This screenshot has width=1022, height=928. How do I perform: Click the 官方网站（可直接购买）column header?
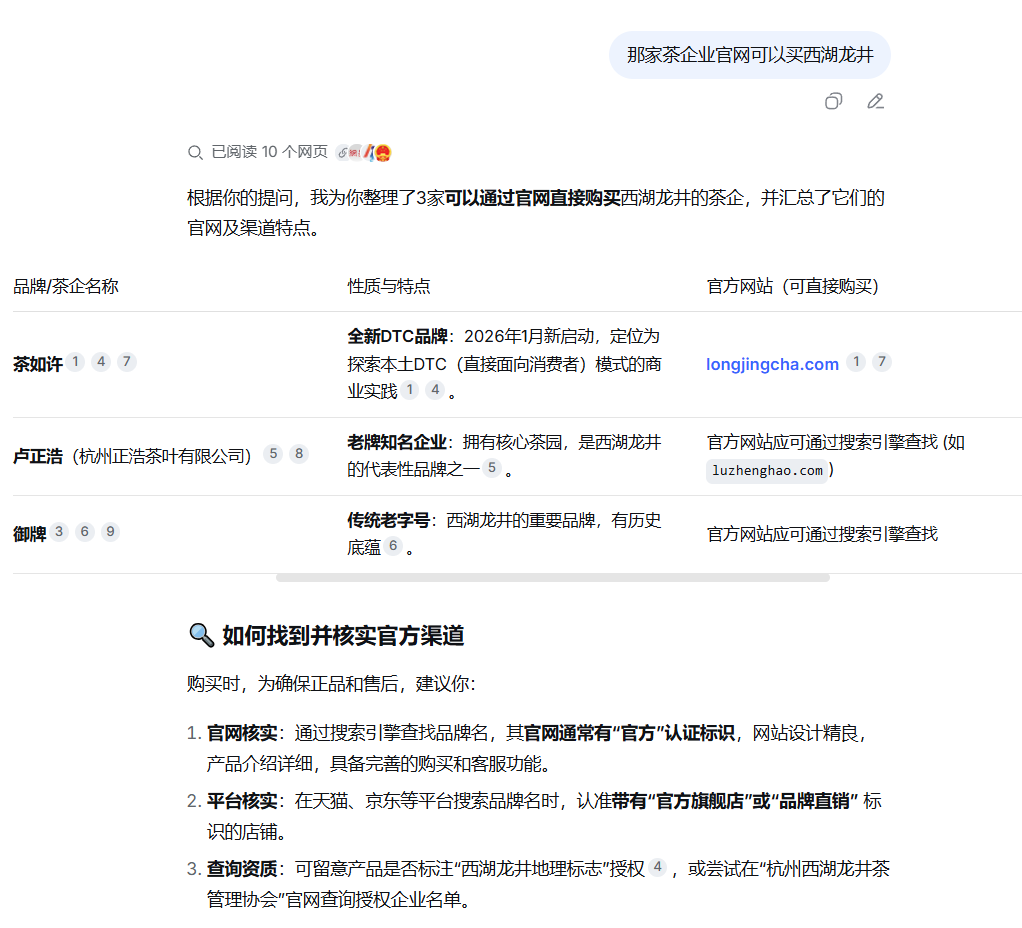(793, 286)
